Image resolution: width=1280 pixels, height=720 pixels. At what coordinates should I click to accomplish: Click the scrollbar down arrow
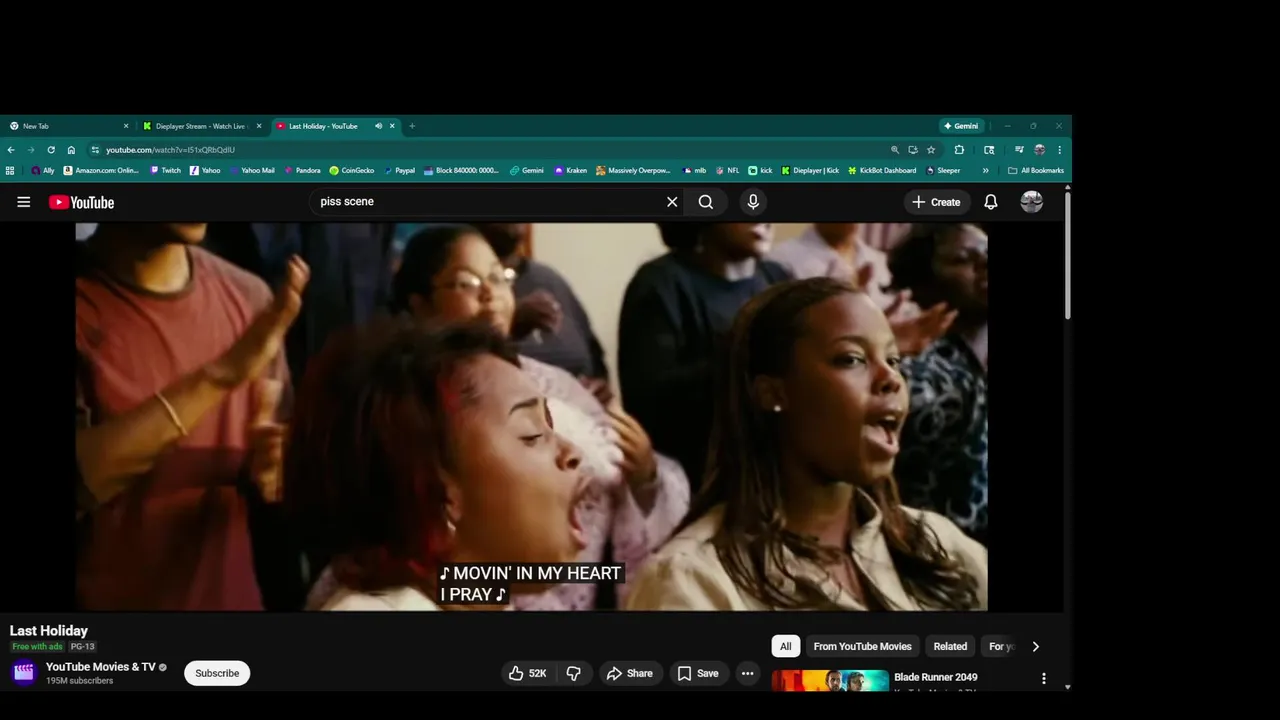coord(1068,687)
